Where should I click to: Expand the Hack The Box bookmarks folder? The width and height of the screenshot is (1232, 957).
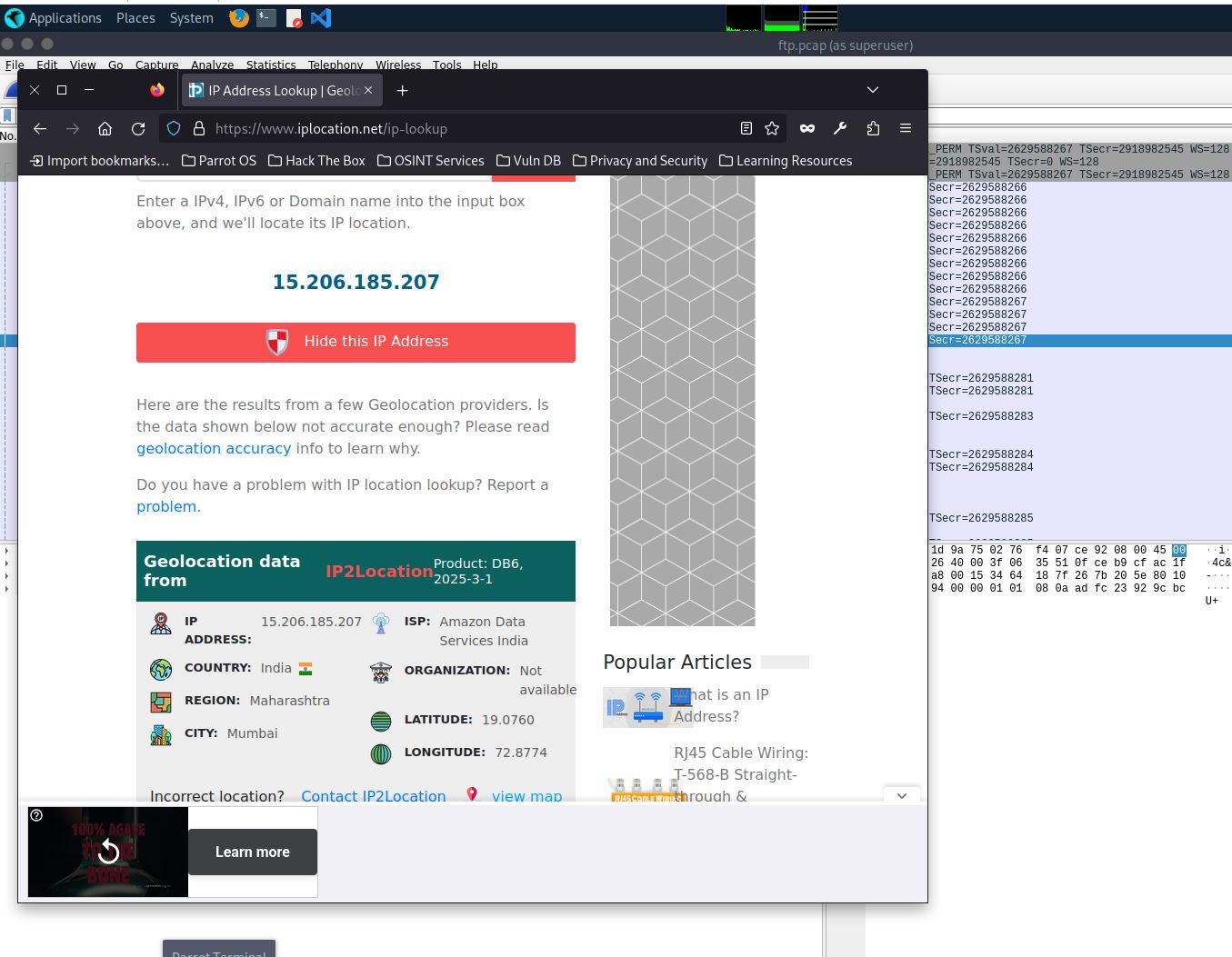(316, 161)
